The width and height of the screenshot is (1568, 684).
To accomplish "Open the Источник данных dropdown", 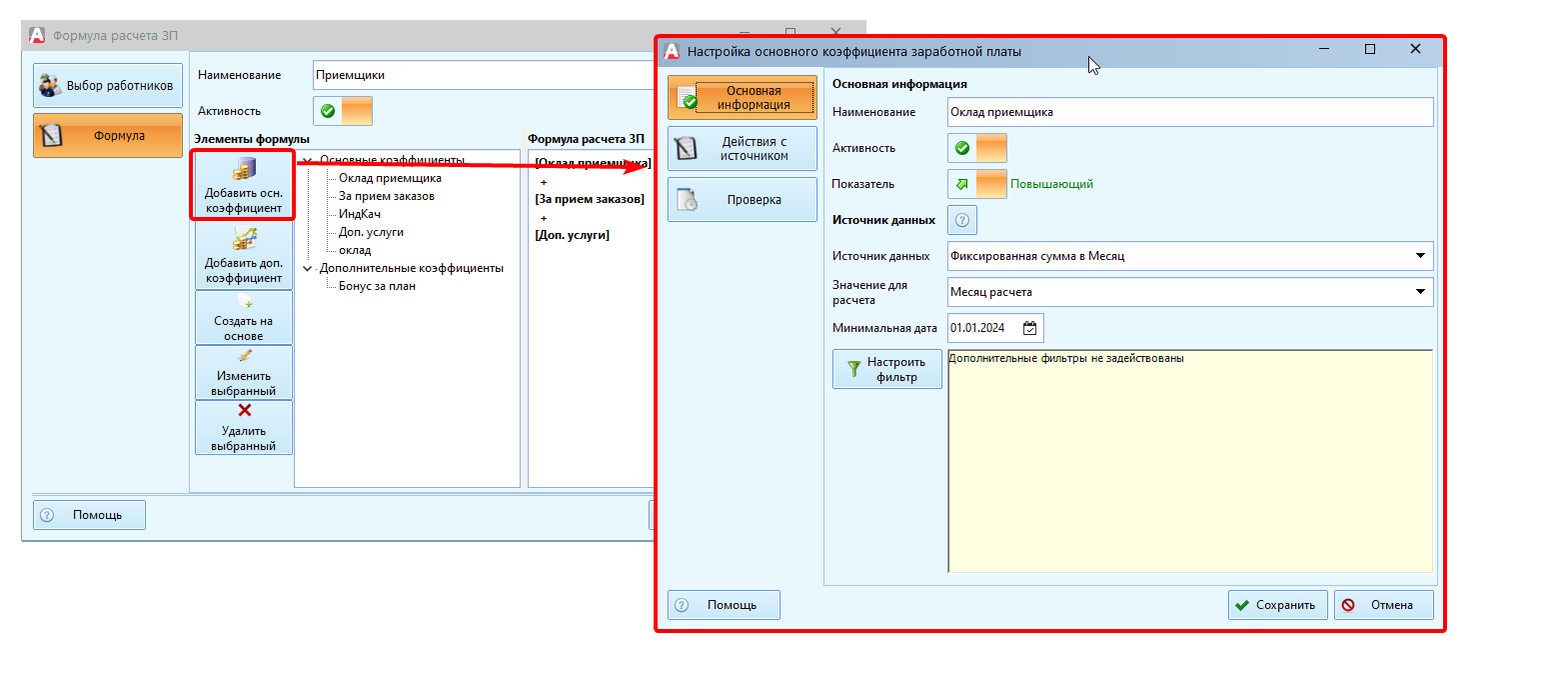I will point(1419,256).
